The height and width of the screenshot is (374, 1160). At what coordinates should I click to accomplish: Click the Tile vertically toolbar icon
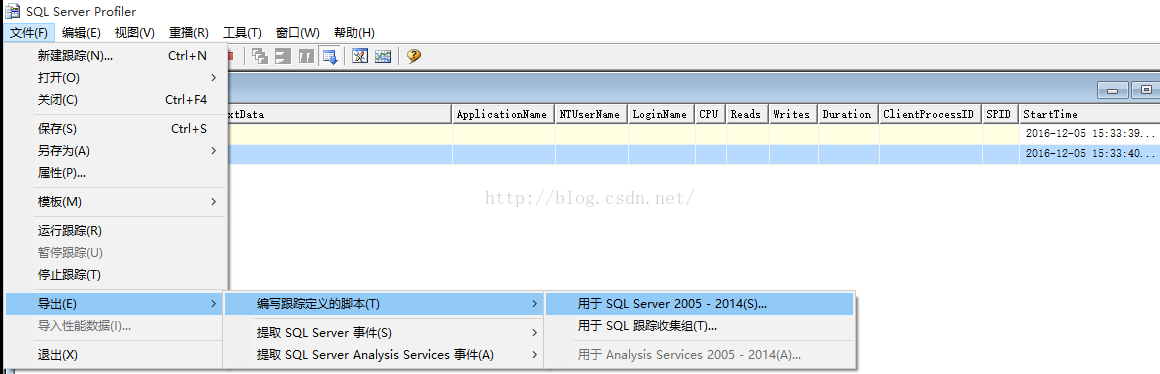tap(306, 56)
